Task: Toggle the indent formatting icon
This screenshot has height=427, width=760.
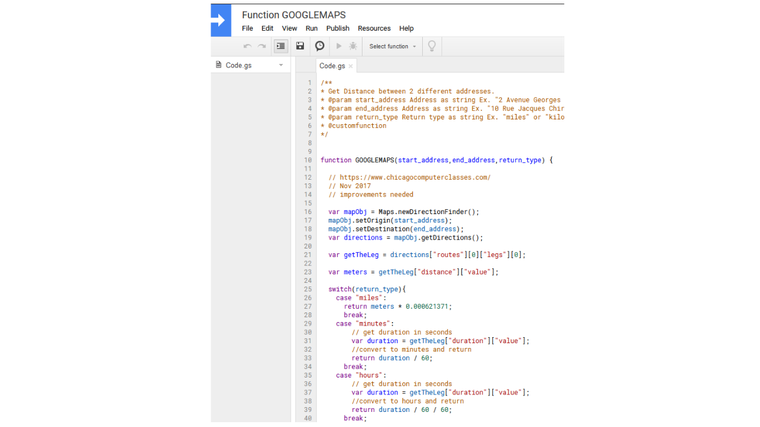Action: click(281, 46)
